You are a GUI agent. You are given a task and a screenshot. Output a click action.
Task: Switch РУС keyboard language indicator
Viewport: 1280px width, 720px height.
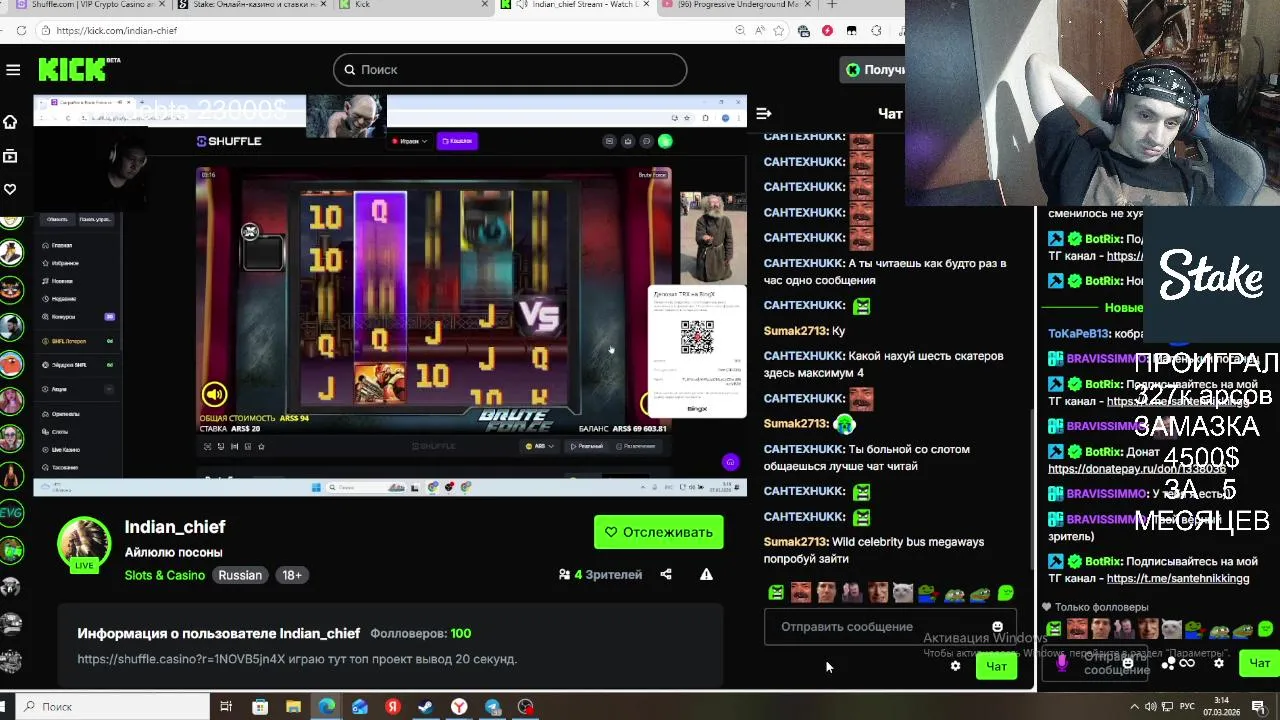point(1188,707)
